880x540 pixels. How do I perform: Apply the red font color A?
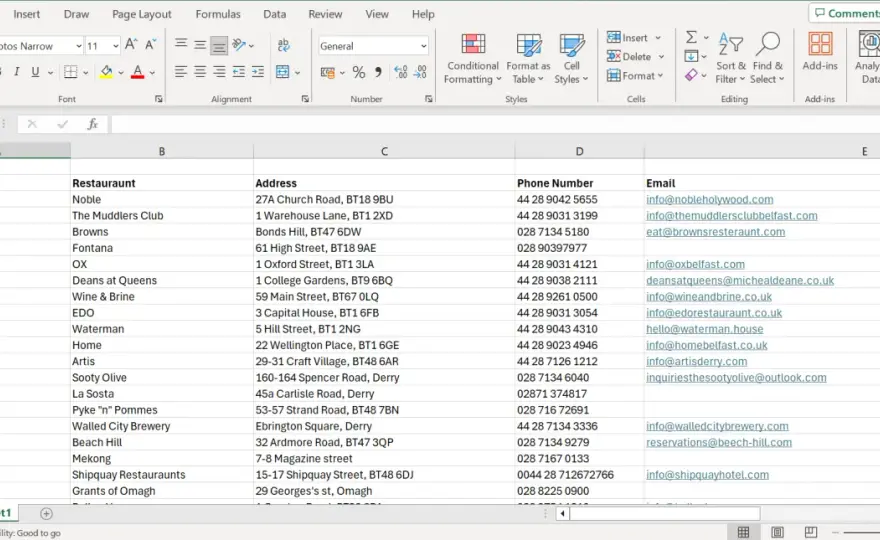[x=137, y=72]
